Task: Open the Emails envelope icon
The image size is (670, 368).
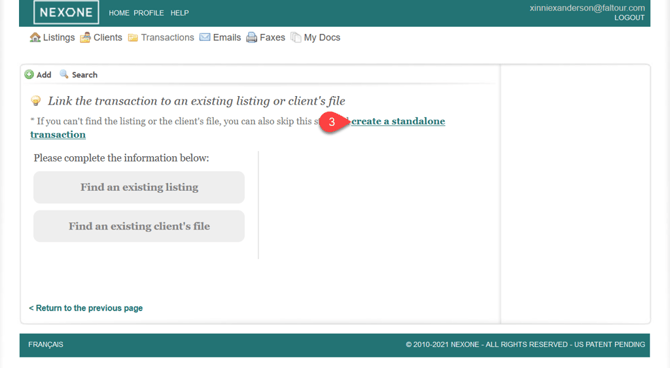Action: pos(205,37)
